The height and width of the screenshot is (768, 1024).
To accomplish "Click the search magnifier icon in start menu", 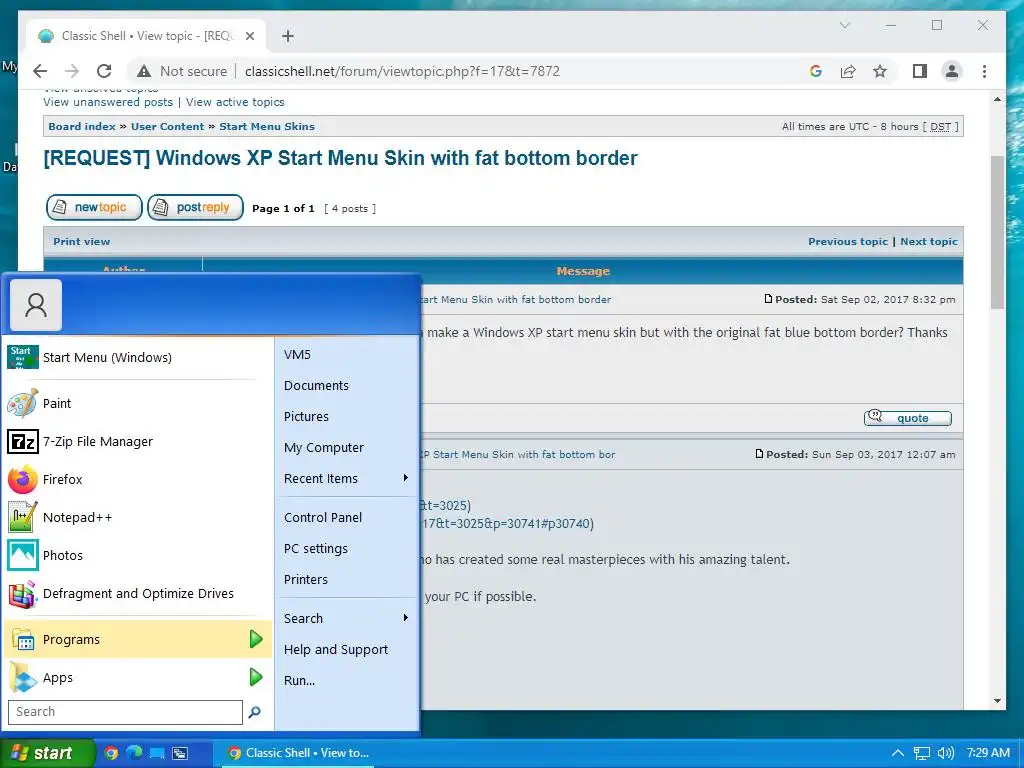I will coord(254,712).
